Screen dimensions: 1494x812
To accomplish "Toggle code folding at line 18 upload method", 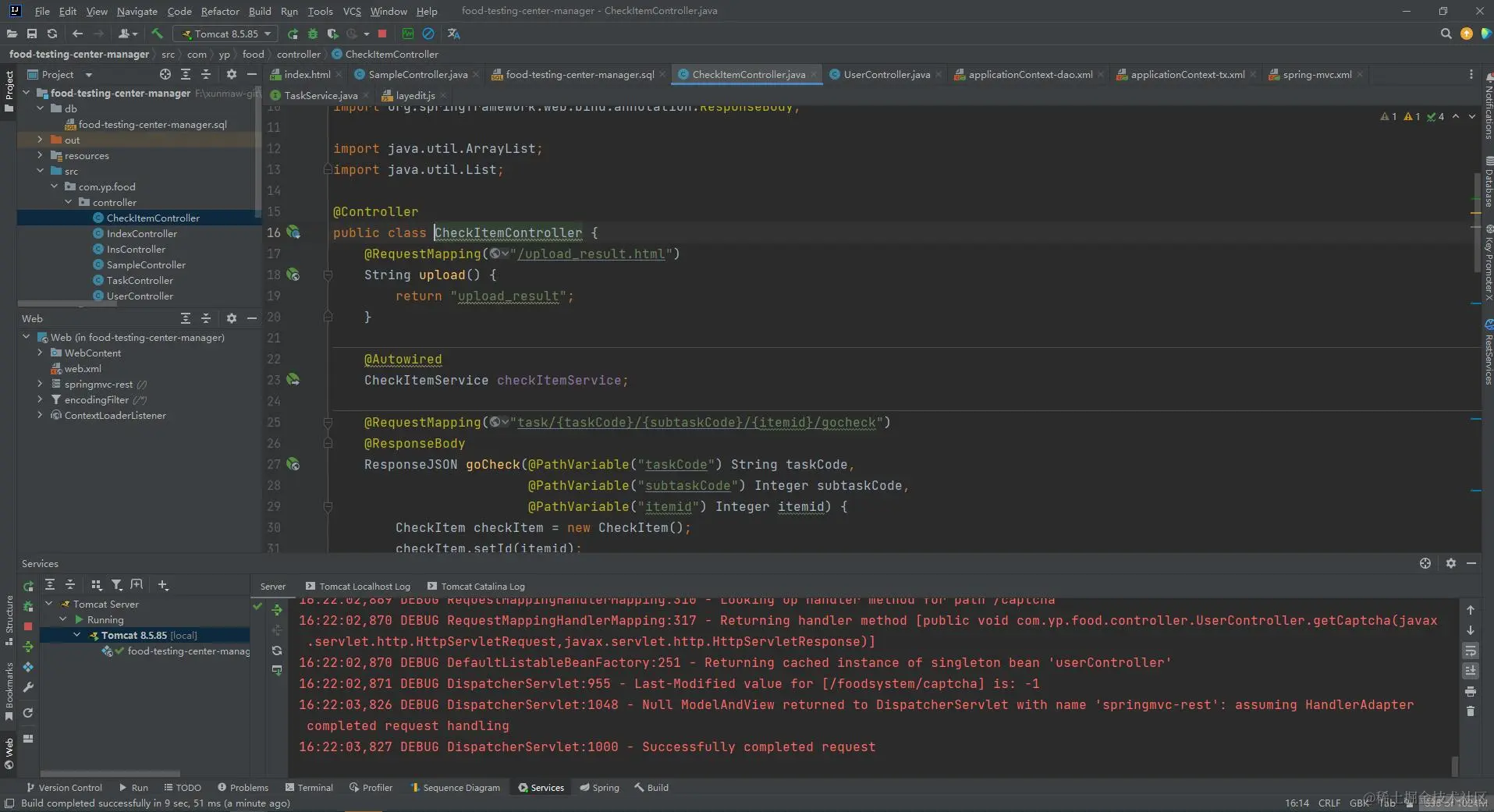I will click(x=328, y=275).
